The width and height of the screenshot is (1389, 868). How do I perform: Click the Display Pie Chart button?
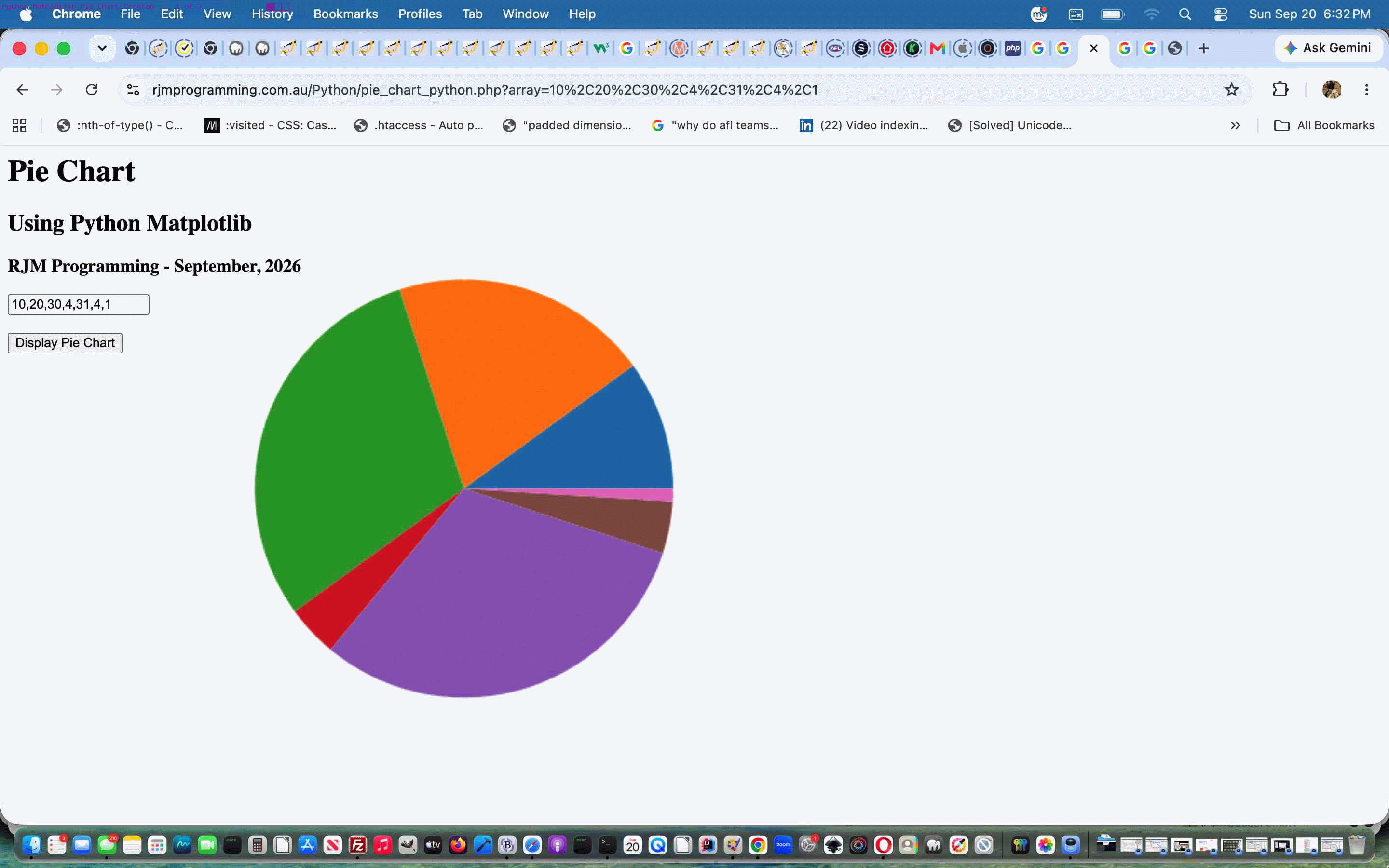tap(65, 343)
